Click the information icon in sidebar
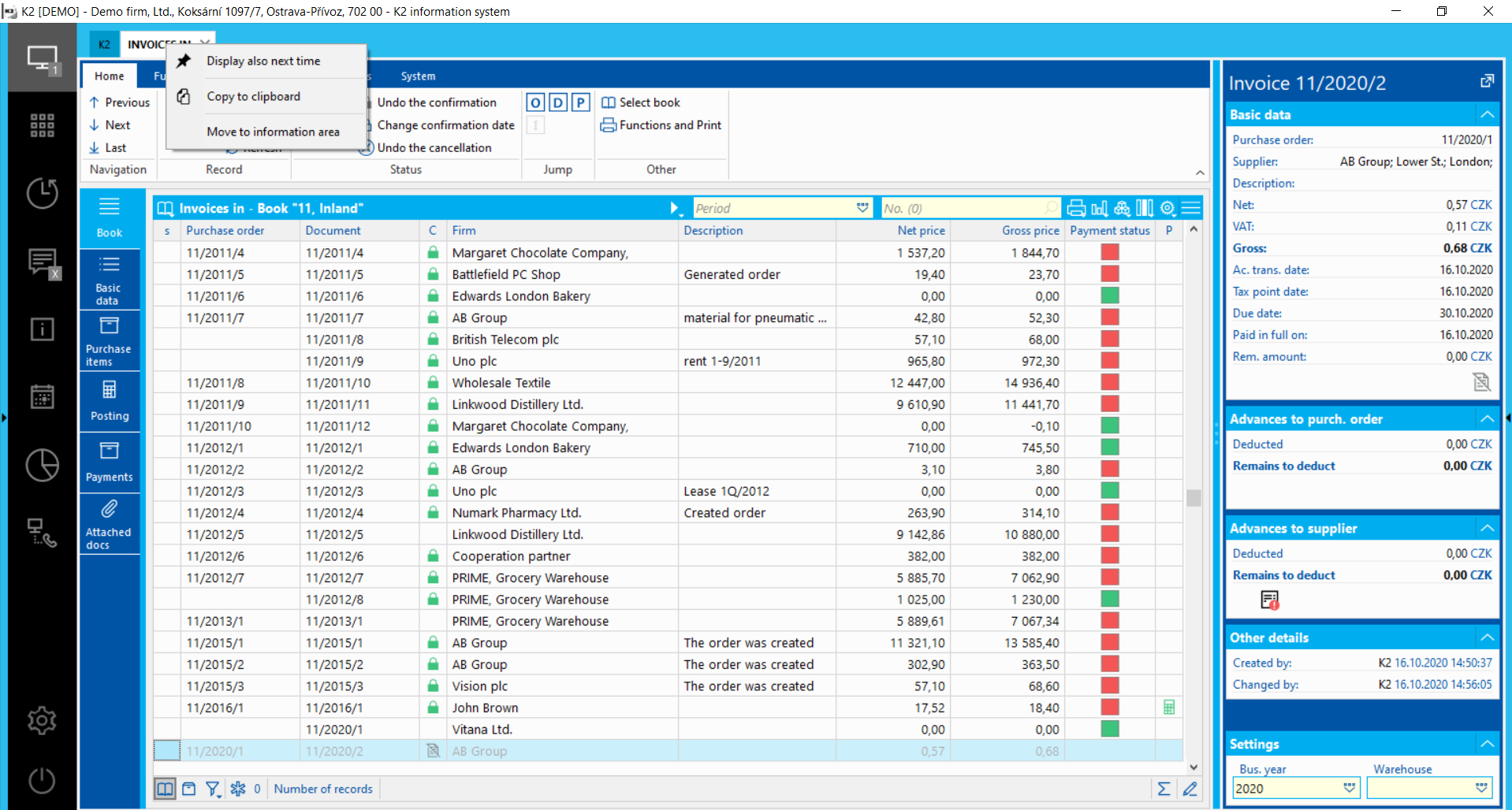 (43, 329)
